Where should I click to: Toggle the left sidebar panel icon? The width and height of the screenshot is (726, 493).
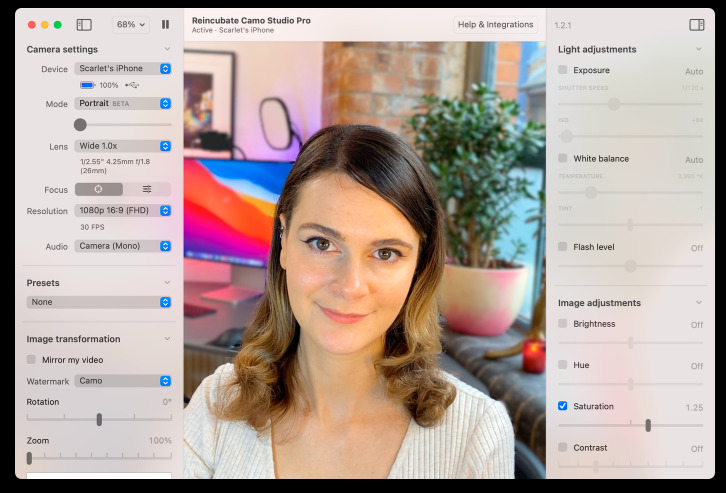84,24
